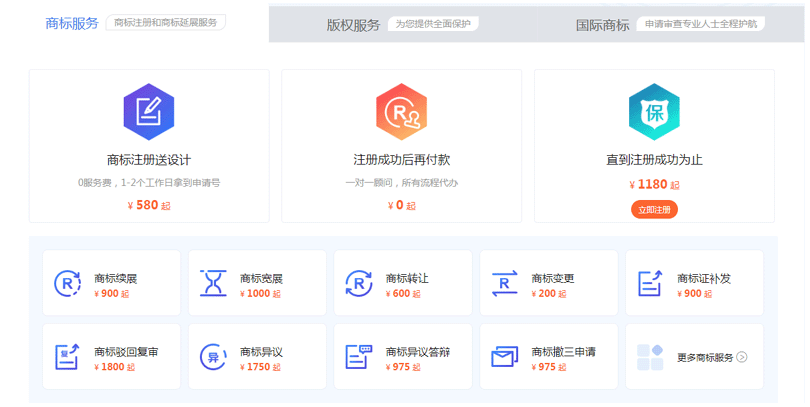Switch to the 国际商标 tab
This screenshot has height=407, width=810.
click(603, 24)
